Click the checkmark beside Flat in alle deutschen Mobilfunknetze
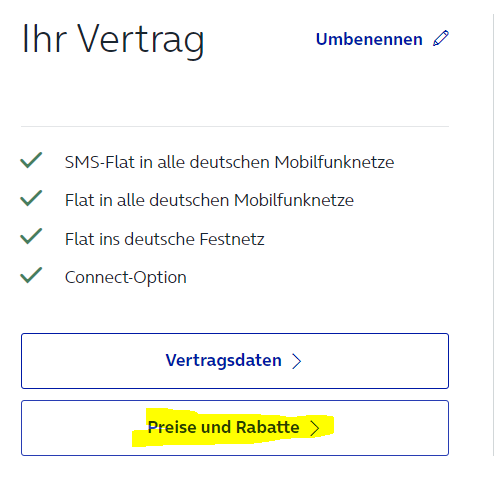The width and height of the screenshot is (495, 477). [x=31, y=198]
